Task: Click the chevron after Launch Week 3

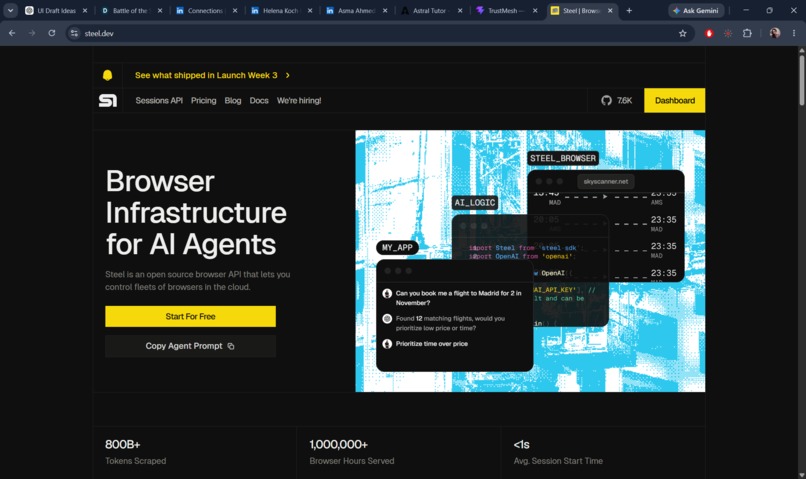Action: [287, 76]
